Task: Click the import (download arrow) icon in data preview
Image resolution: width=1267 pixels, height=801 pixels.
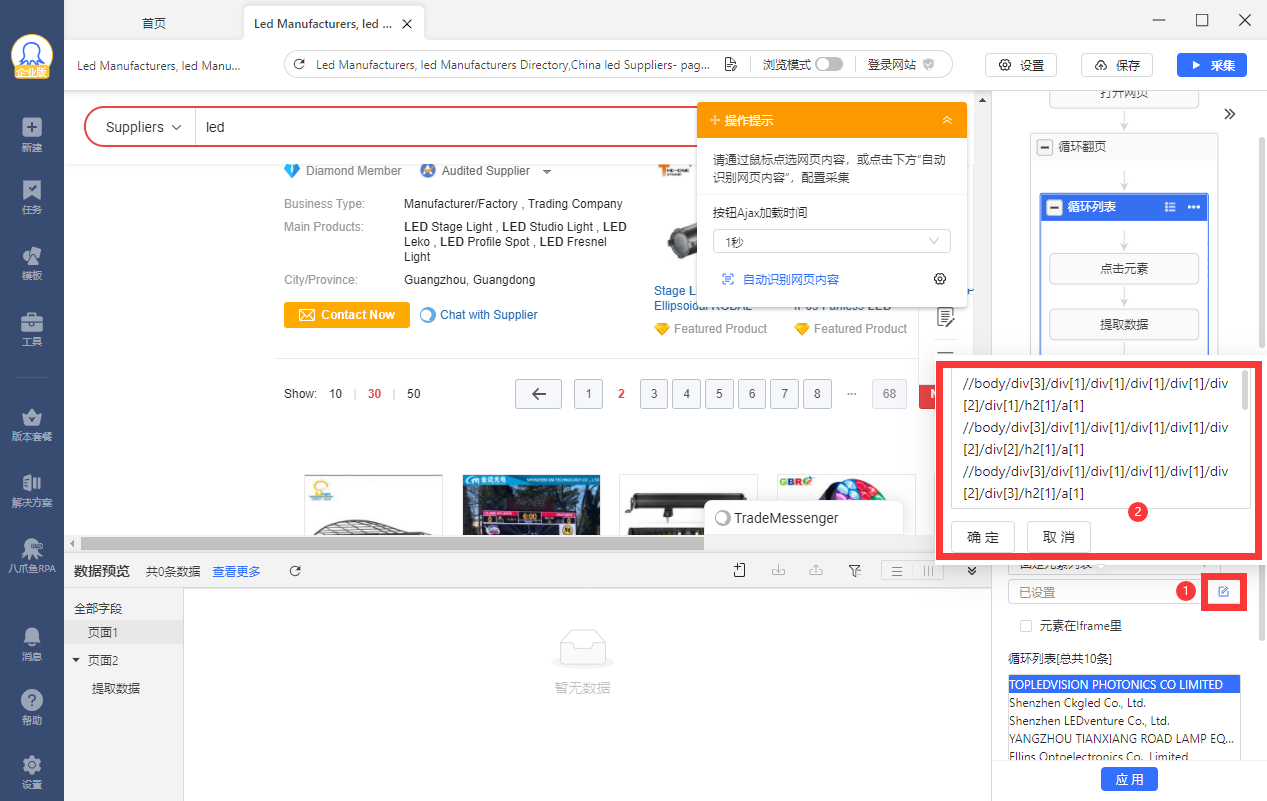Action: coord(778,570)
